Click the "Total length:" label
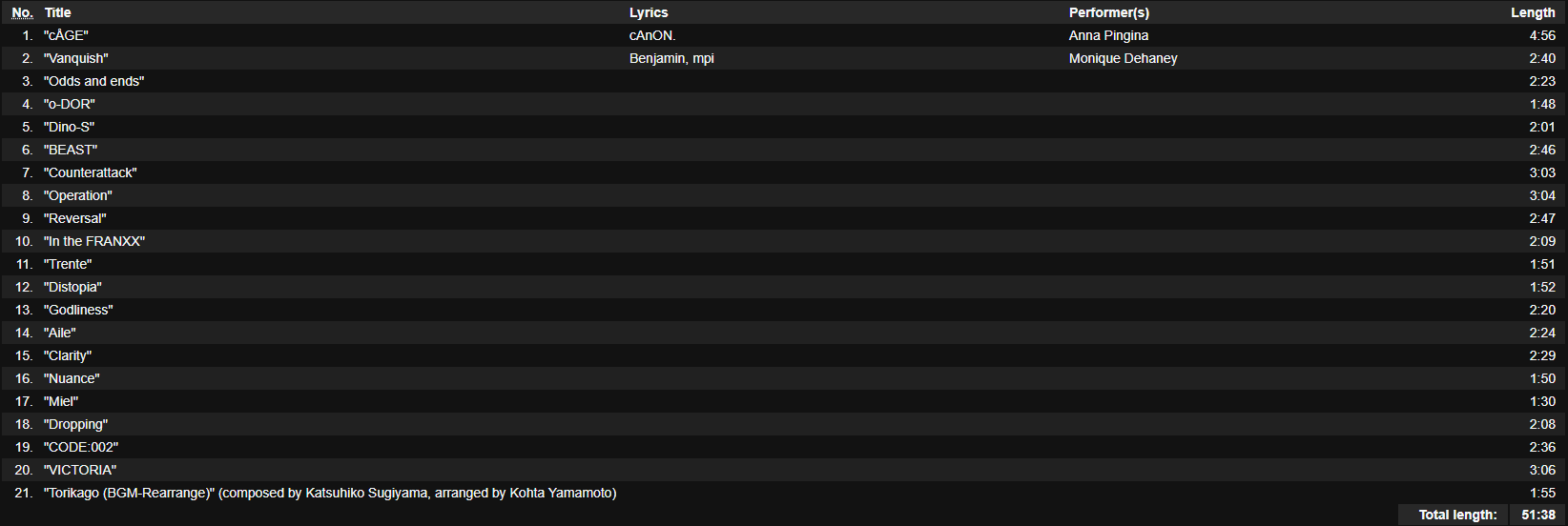1568x526 pixels. tap(1457, 515)
